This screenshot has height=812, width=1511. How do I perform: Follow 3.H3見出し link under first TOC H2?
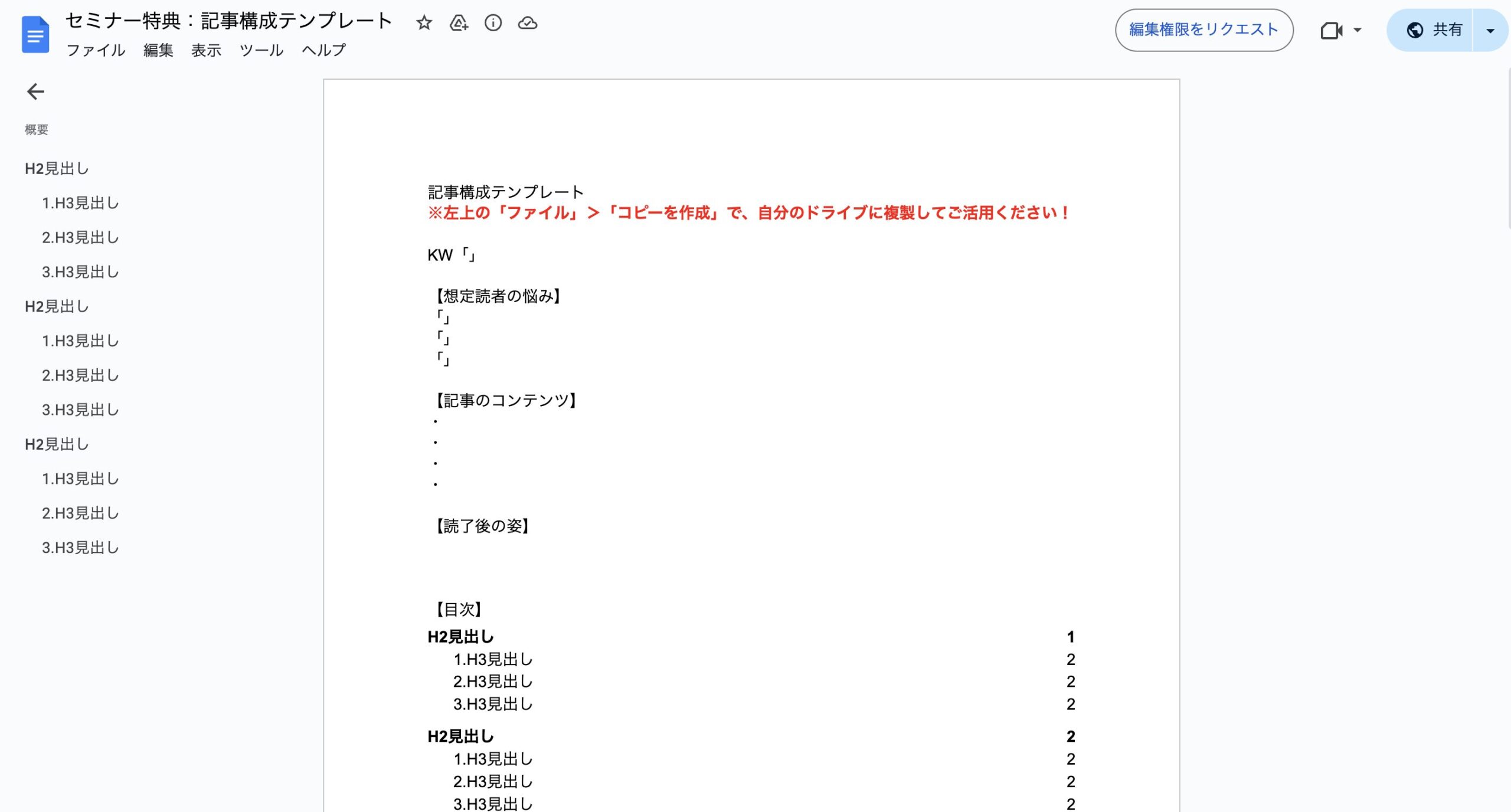493,704
